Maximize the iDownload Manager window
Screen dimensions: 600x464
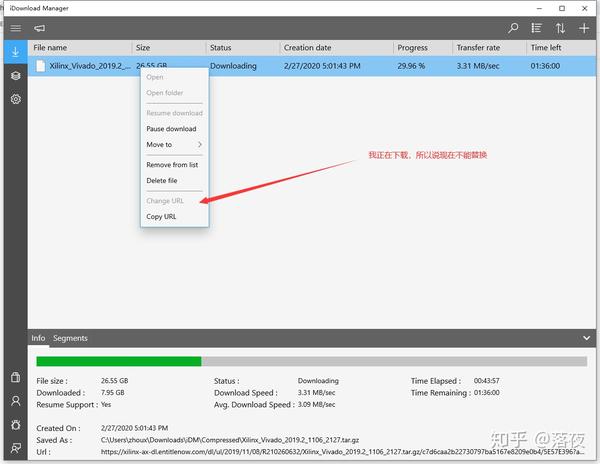pos(561,8)
